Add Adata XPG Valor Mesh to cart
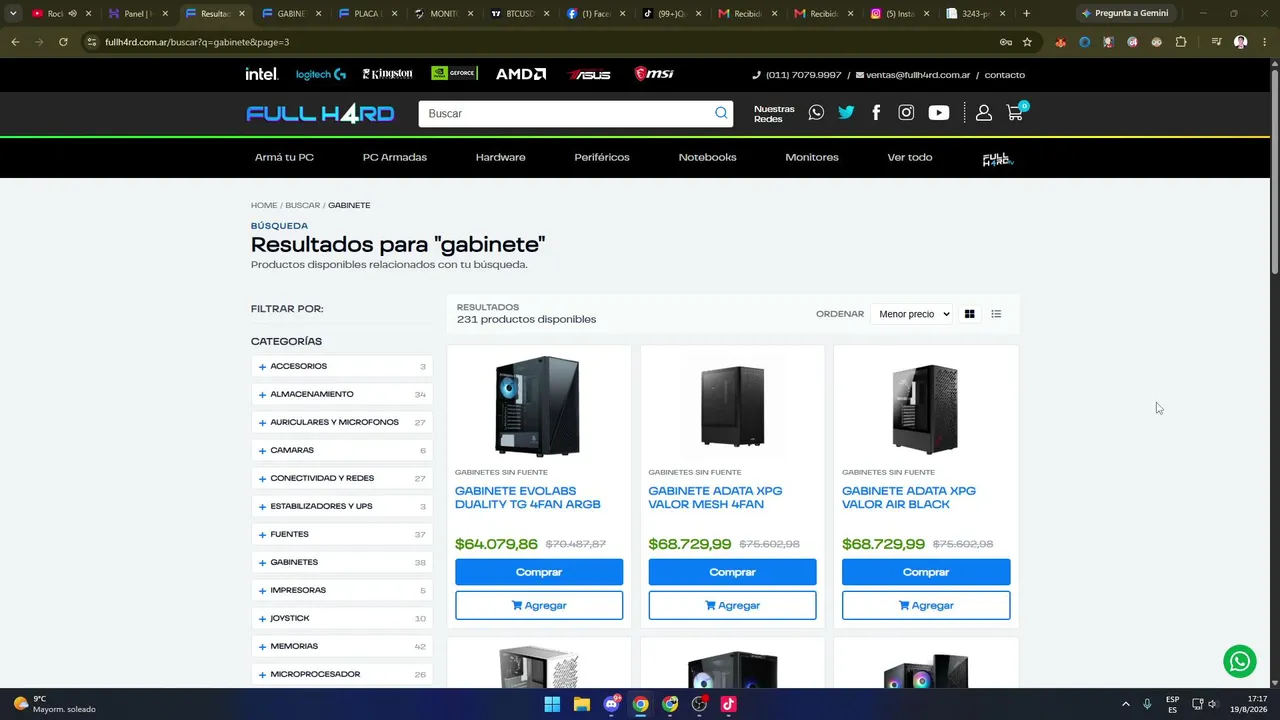 [x=732, y=605]
